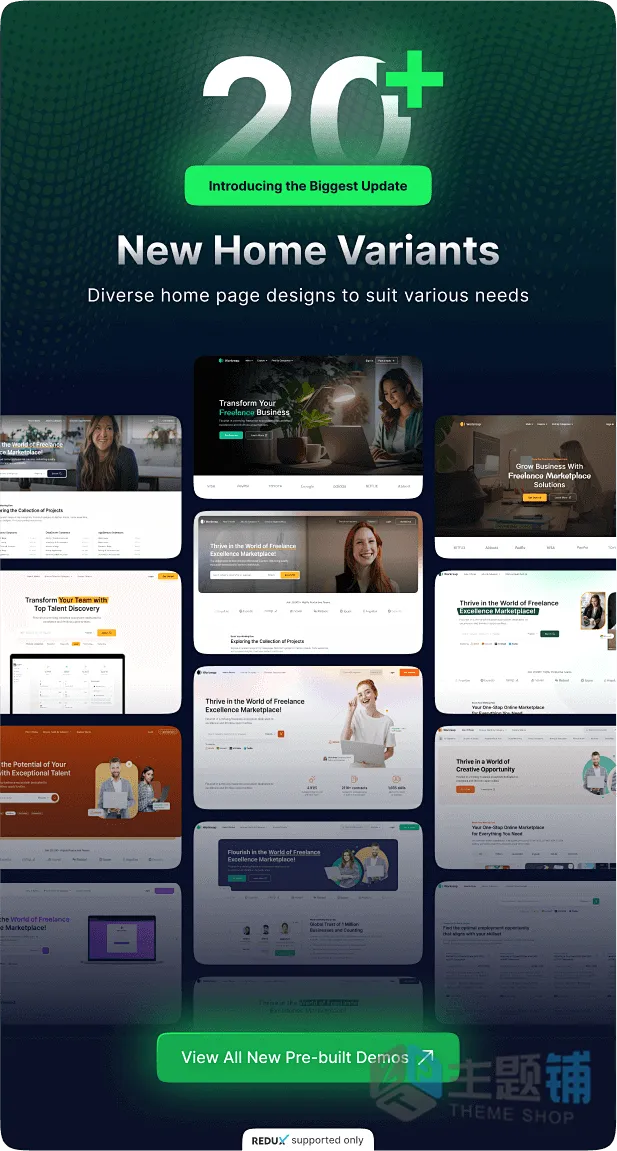Screen dimensions: 617x1151
Task: Open the Transform Your Freelance Business demo thumbnail
Action: tap(308, 427)
